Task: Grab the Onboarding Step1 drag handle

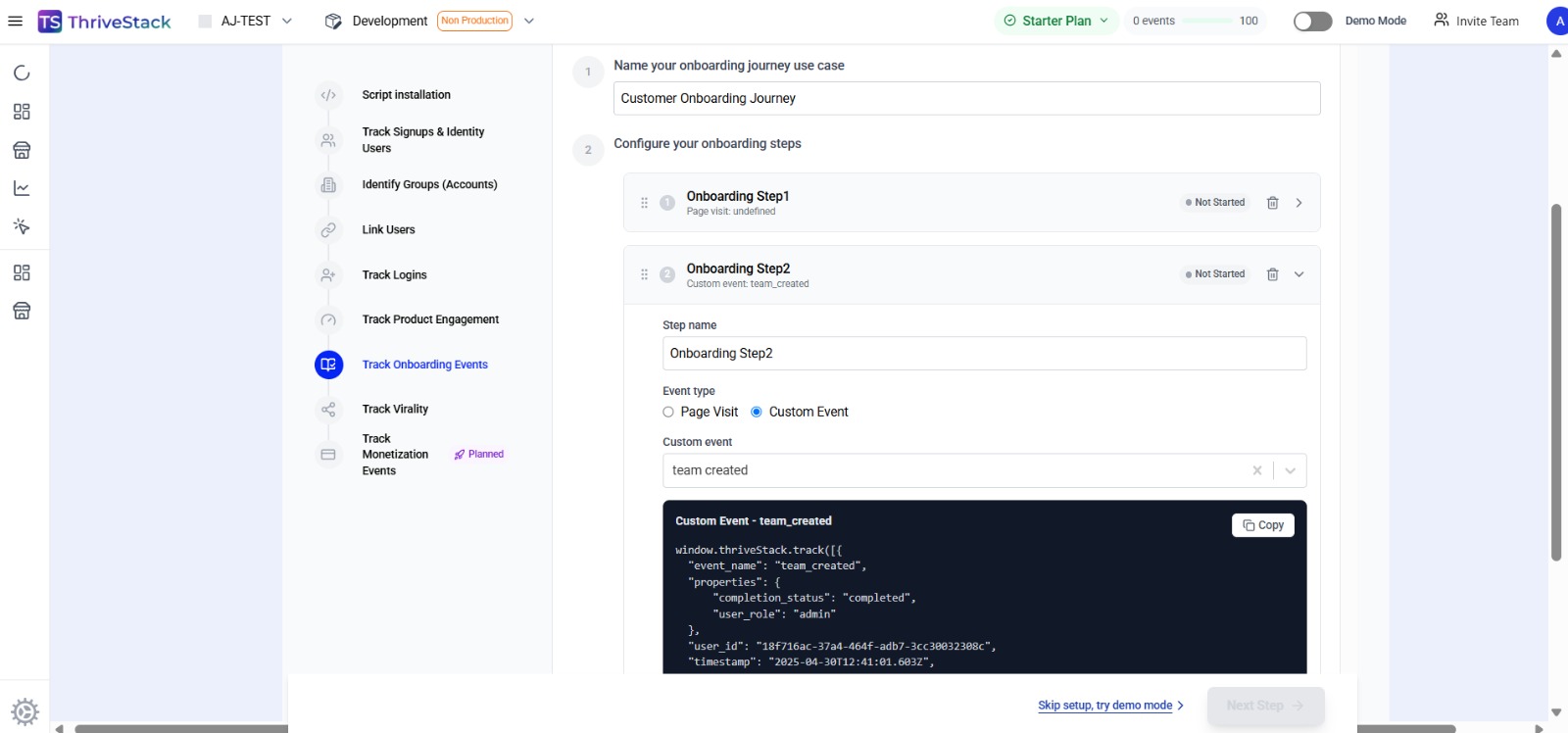Action: [x=644, y=203]
